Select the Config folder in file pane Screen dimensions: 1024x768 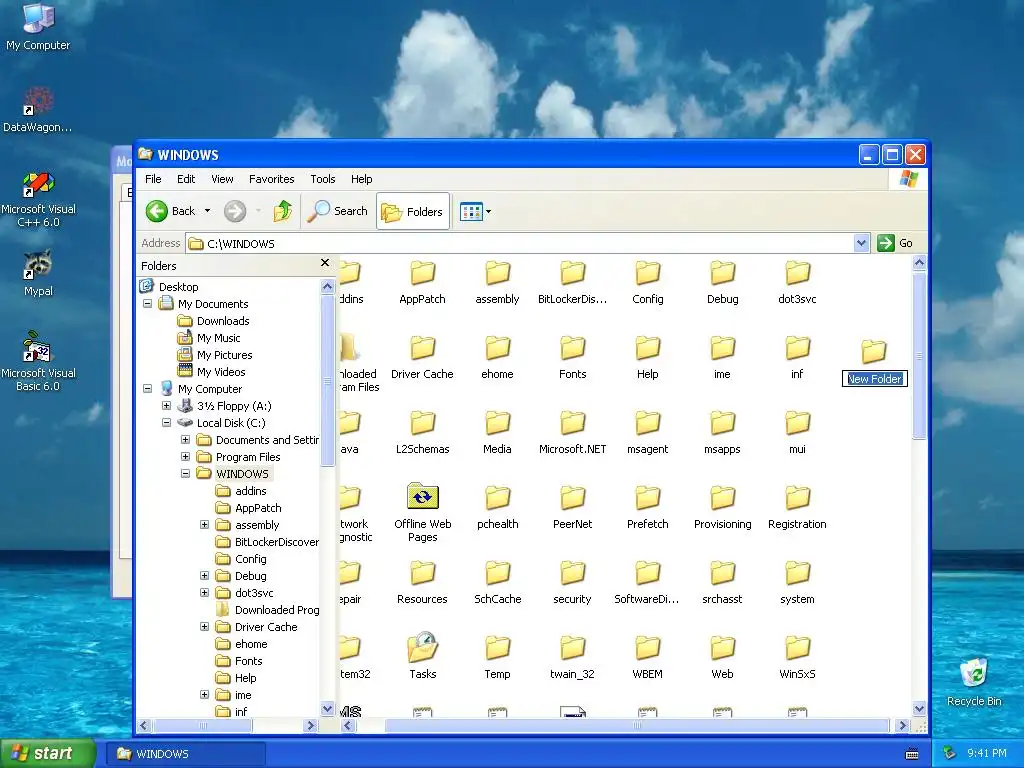648,283
